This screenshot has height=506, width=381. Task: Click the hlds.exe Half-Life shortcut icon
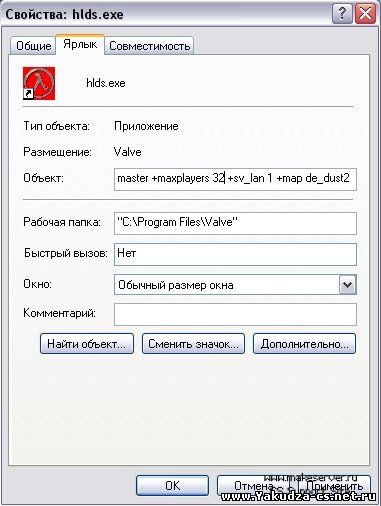click(x=39, y=83)
